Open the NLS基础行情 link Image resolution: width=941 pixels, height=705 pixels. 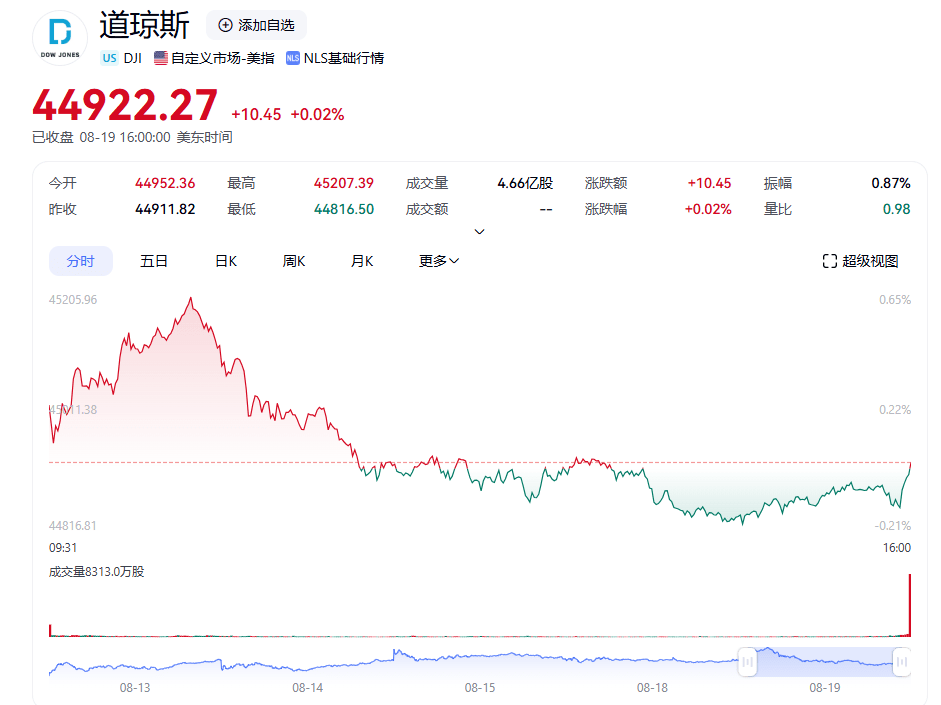point(344,58)
